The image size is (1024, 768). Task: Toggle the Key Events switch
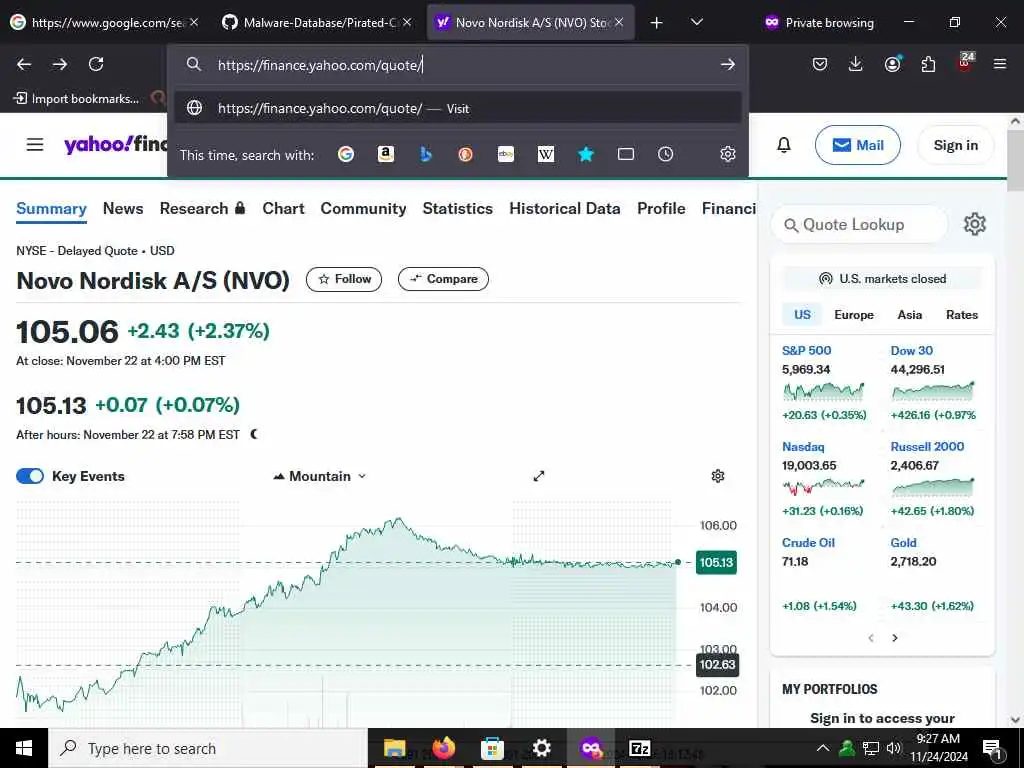pyautogui.click(x=30, y=476)
